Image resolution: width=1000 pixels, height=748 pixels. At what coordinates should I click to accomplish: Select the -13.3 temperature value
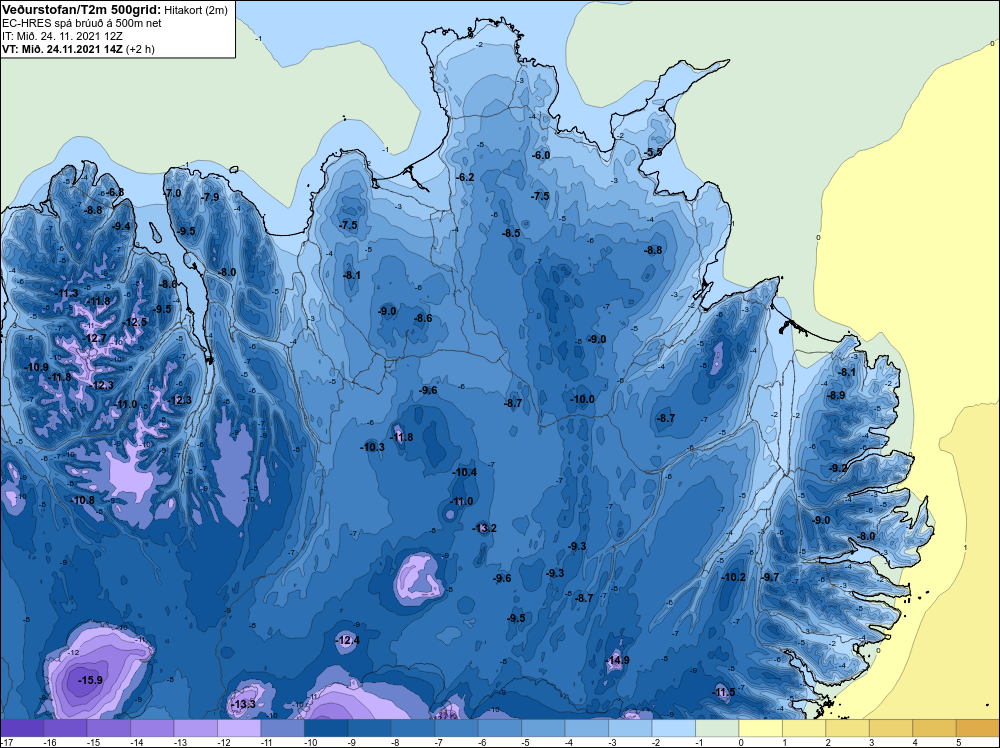[x=242, y=704]
